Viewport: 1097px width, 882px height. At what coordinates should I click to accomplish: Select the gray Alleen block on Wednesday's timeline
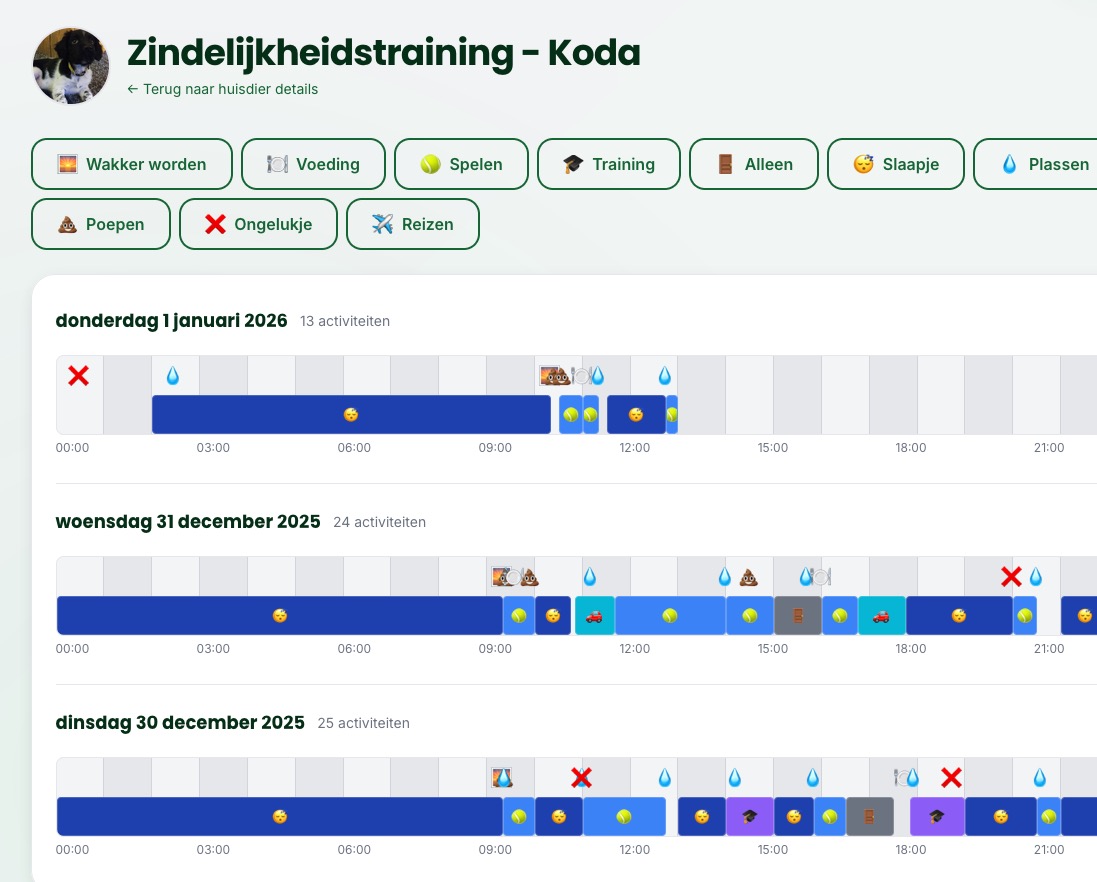tap(797, 615)
